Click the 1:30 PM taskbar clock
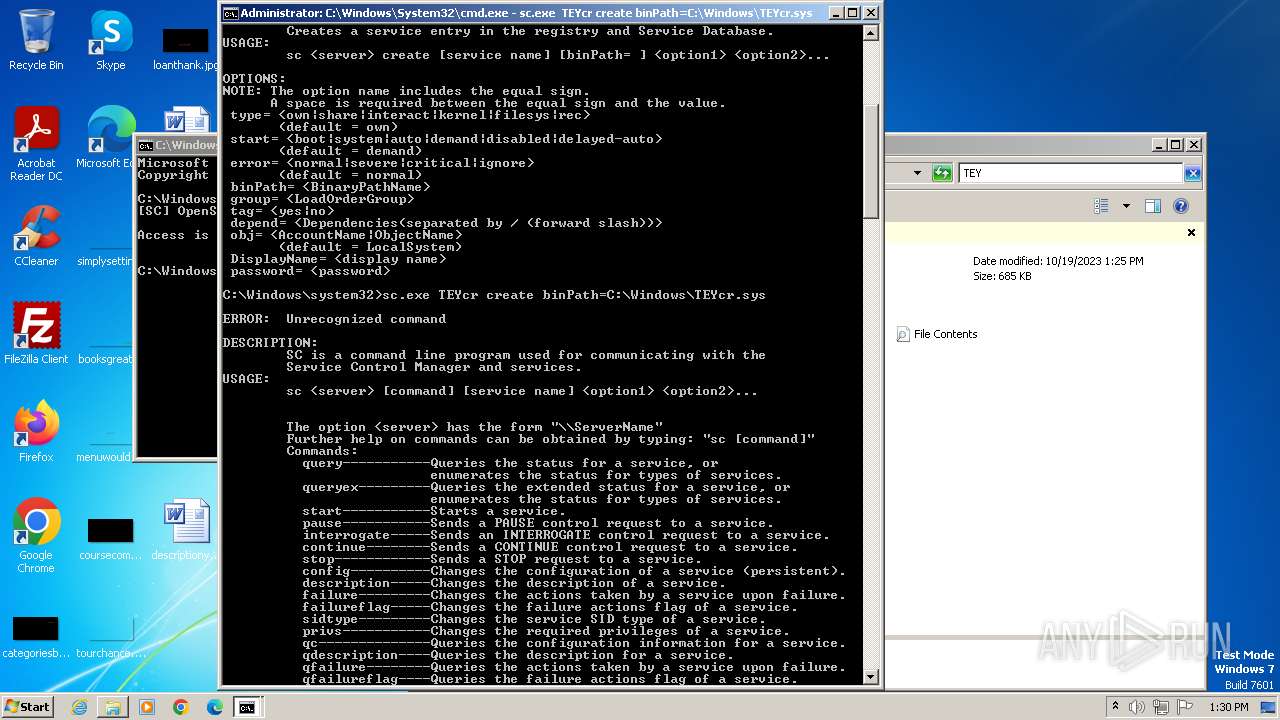1280x720 pixels. (1228, 707)
